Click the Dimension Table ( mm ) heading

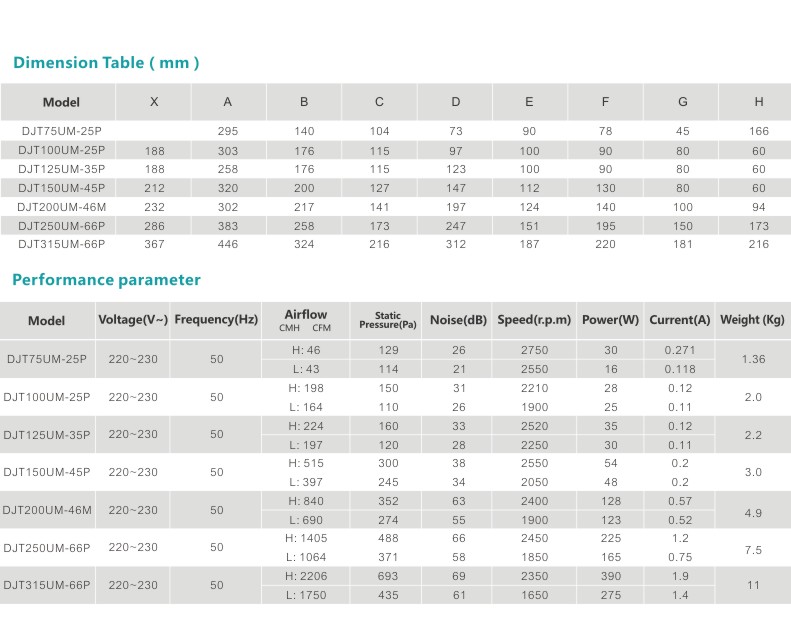106,63
